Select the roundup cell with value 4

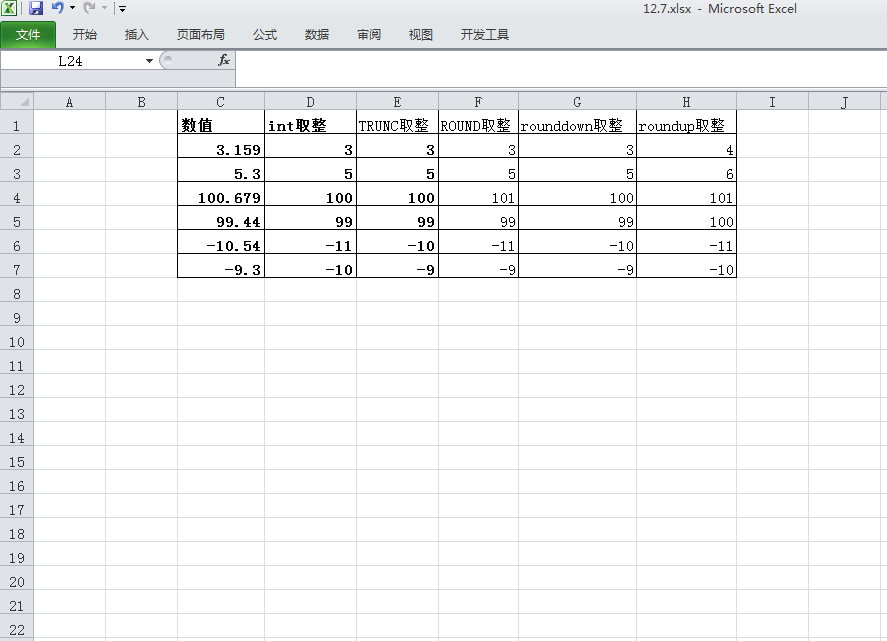[687, 146]
